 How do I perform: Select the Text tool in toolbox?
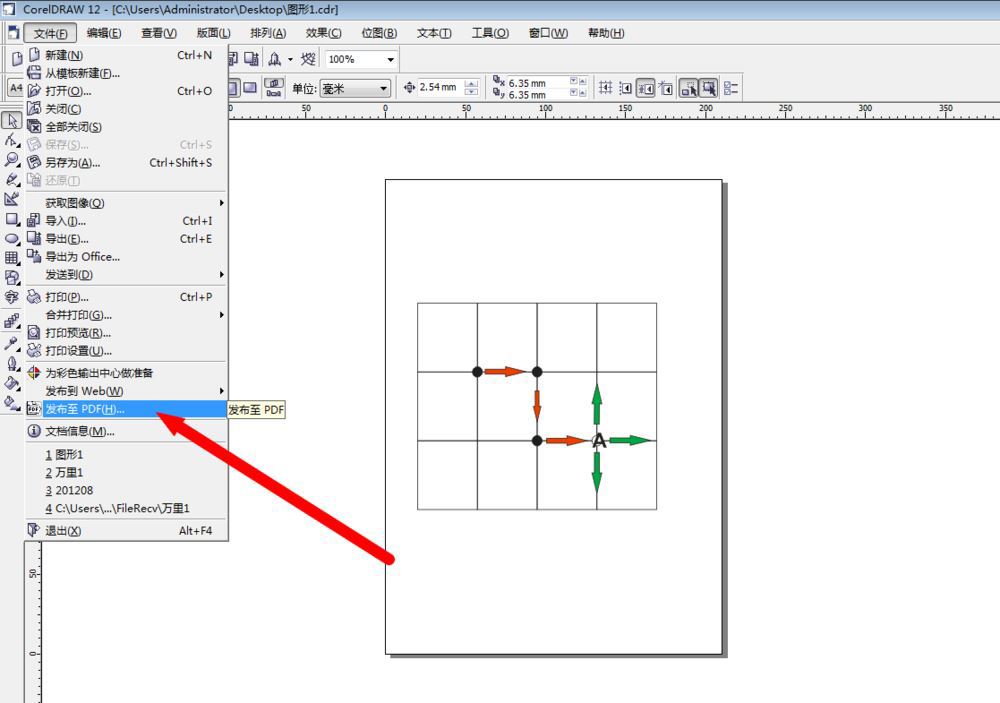point(12,297)
